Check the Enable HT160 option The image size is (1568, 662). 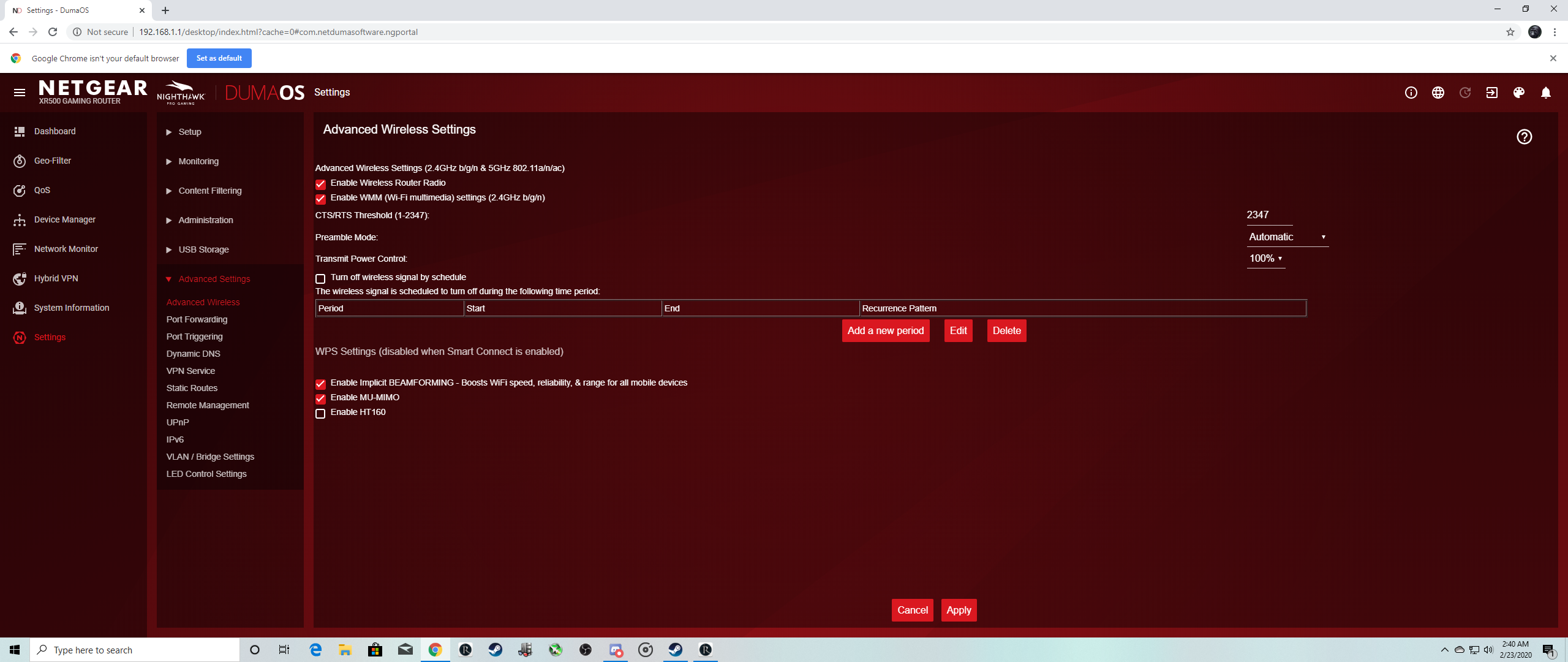coord(320,413)
